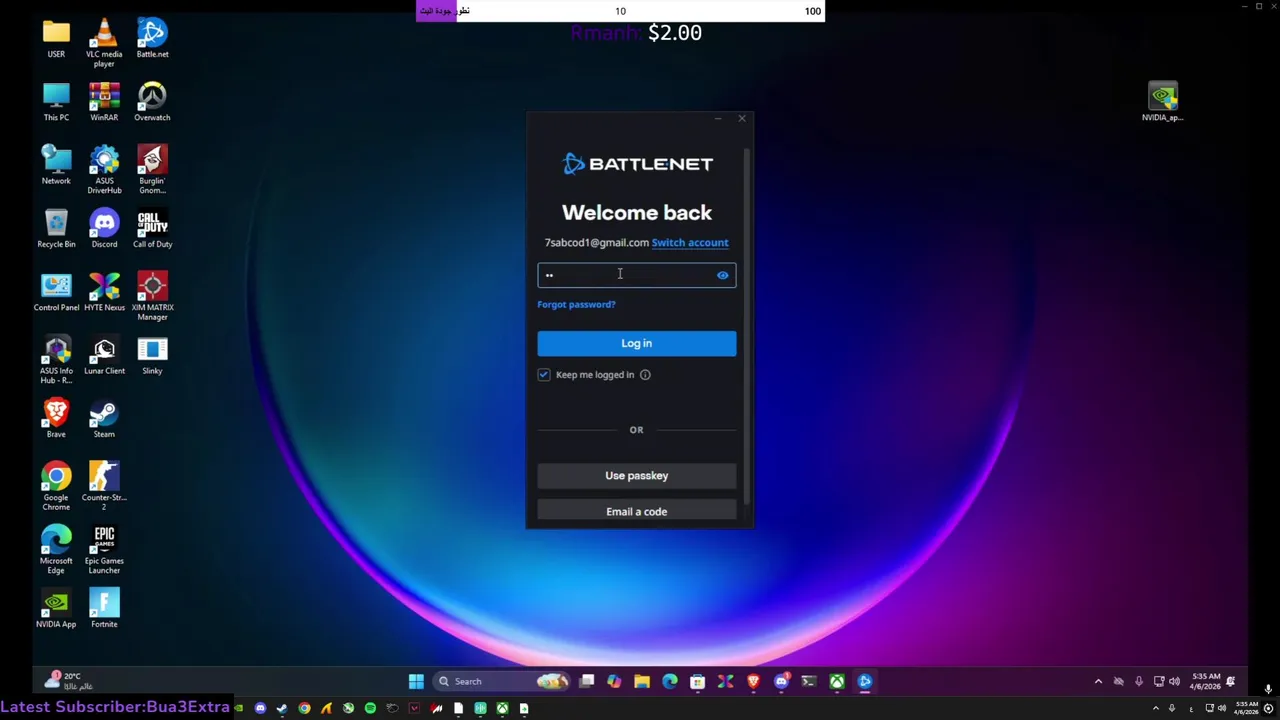Open Brave from taskbar

[753, 682]
